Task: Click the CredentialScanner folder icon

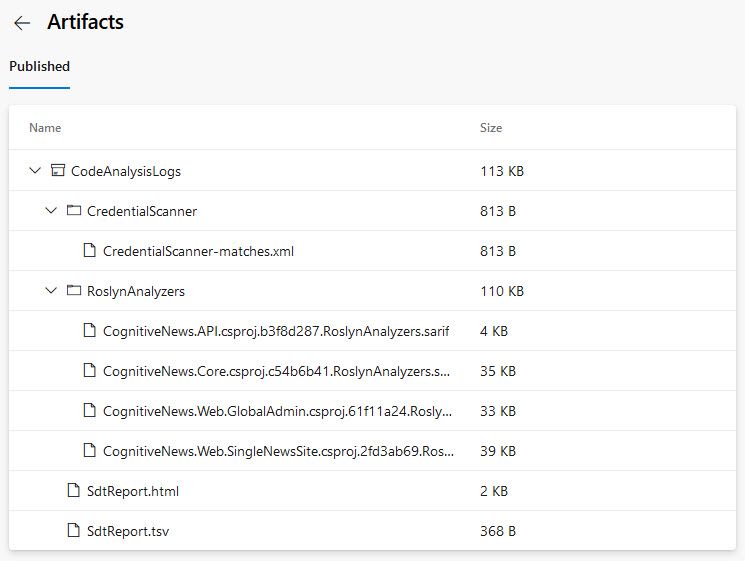Action: click(x=73, y=211)
